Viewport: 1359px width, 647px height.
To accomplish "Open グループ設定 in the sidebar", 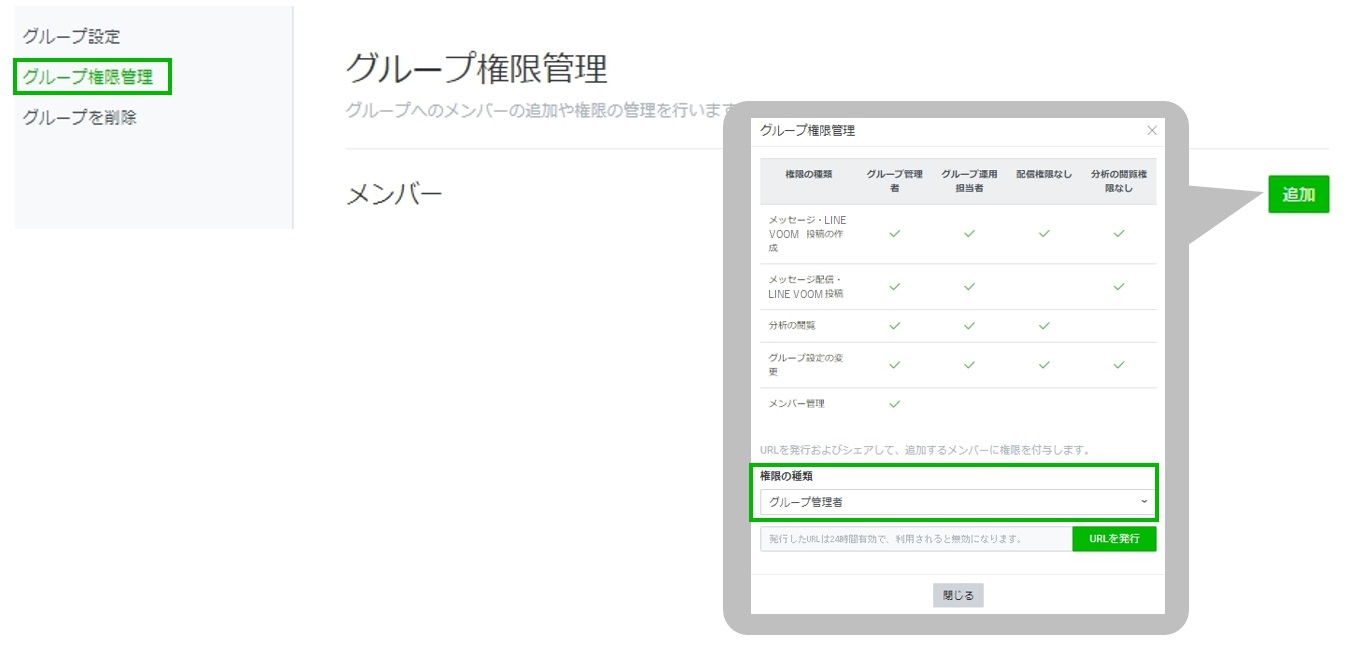I will pos(71,37).
